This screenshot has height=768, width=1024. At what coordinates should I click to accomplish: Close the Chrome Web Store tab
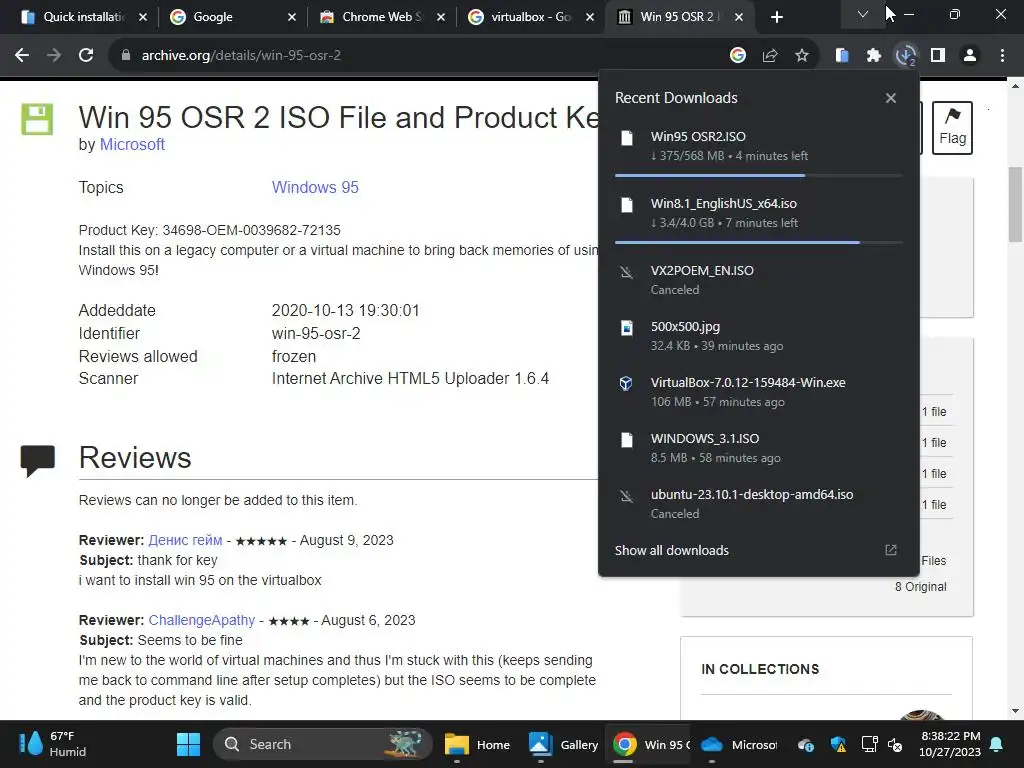(x=441, y=17)
